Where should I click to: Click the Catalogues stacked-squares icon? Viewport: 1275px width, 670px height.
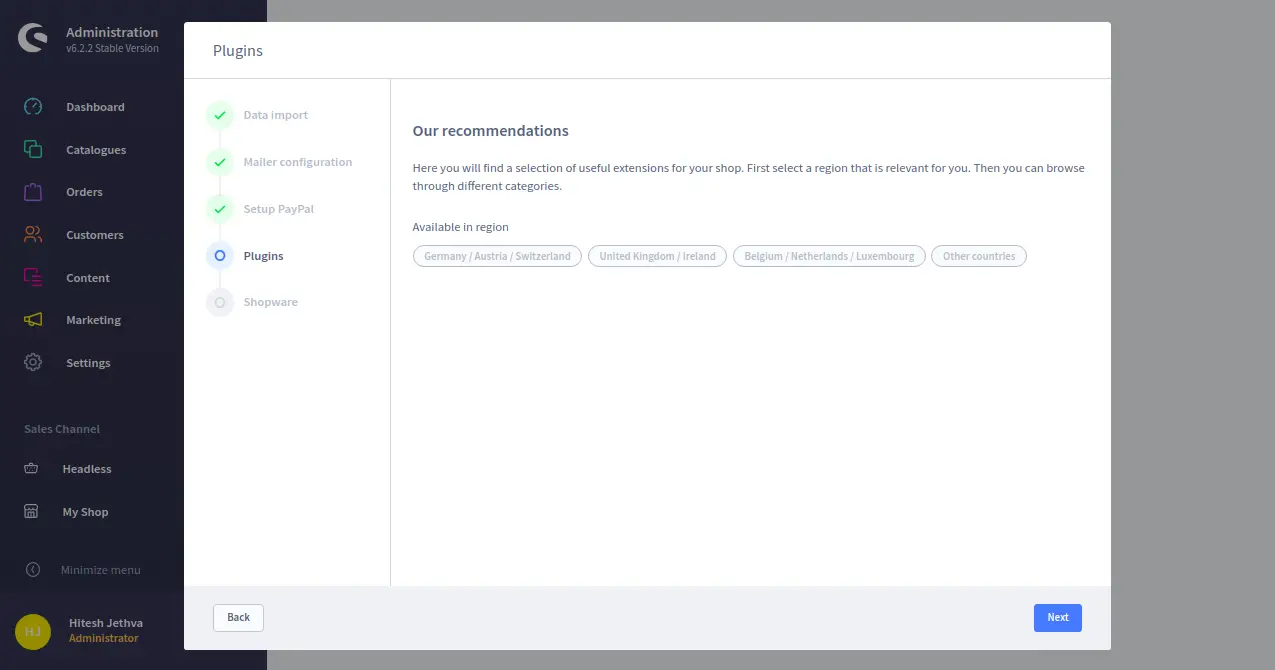pyautogui.click(x=33, y=149)
